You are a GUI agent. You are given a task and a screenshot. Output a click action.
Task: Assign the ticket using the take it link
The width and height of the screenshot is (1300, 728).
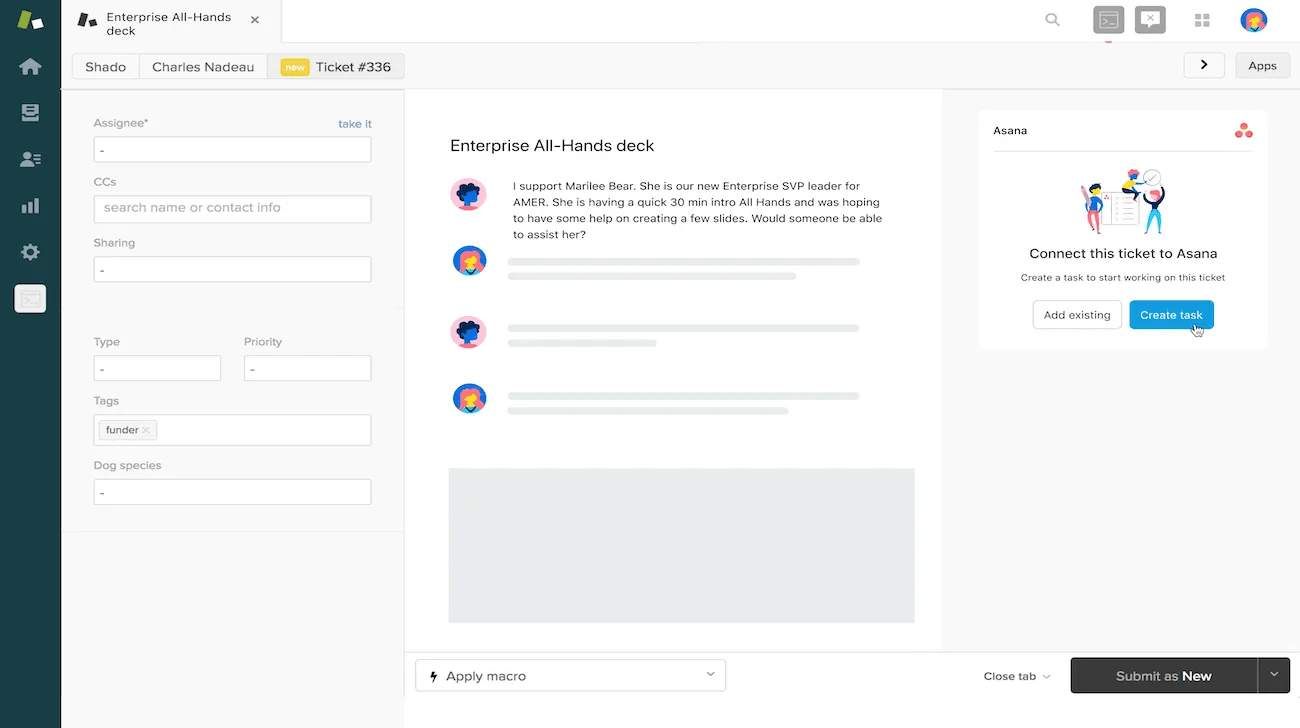[355, 123]
